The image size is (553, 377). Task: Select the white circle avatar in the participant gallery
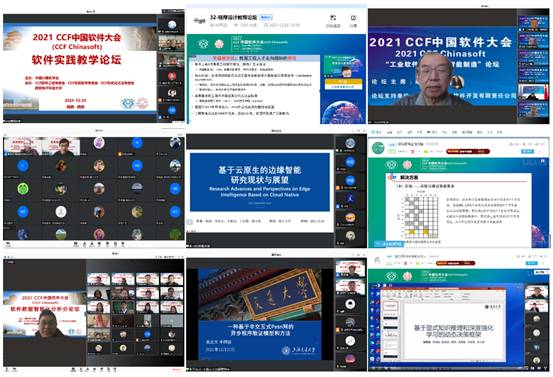(x=61, y=212)
